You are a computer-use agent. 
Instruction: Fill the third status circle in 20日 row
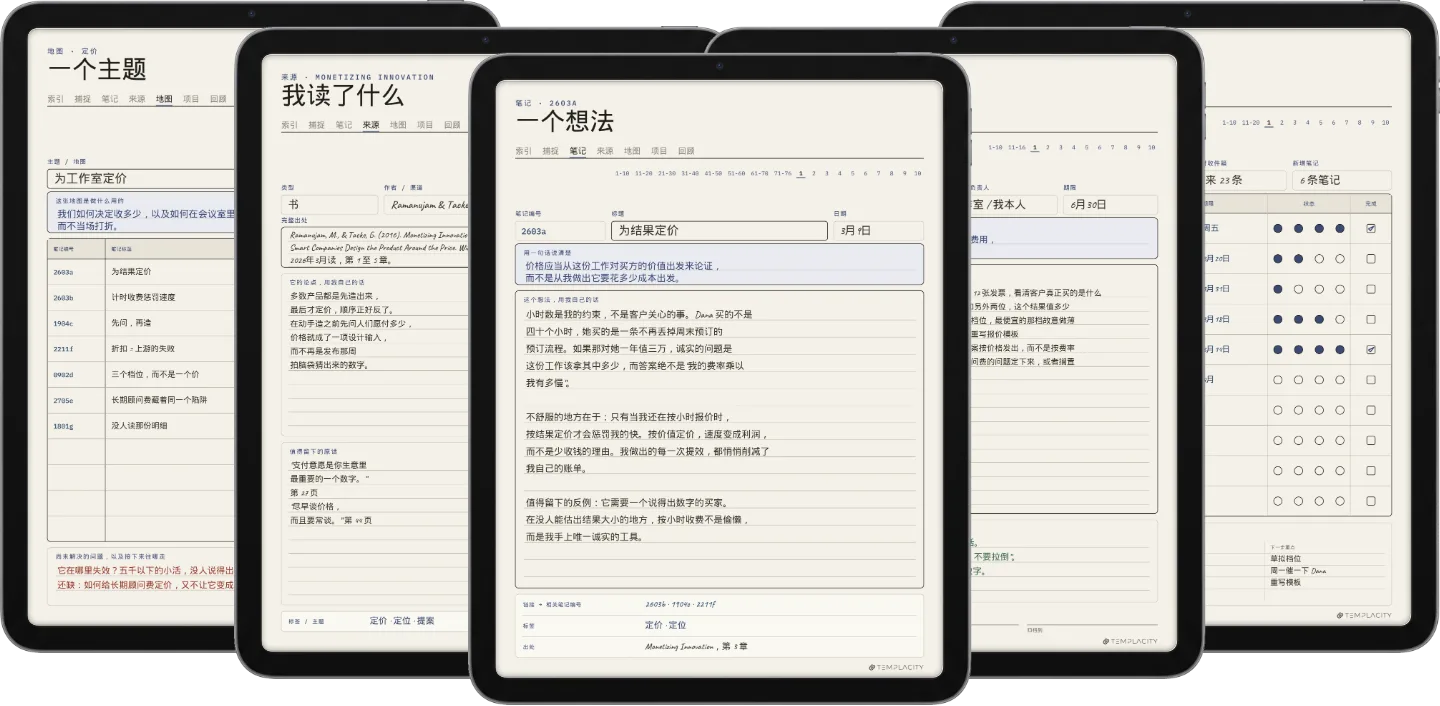pyautogui.click(x=1319, y=259)
